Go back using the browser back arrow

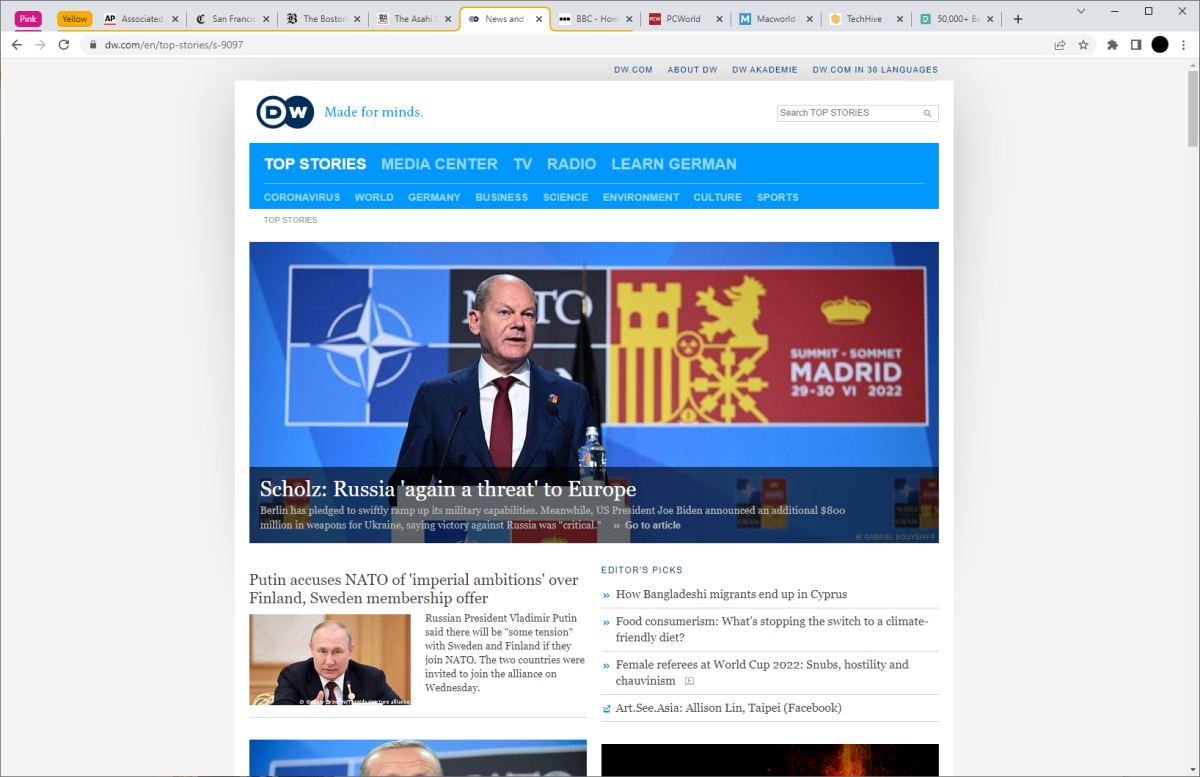coord(17,45)
